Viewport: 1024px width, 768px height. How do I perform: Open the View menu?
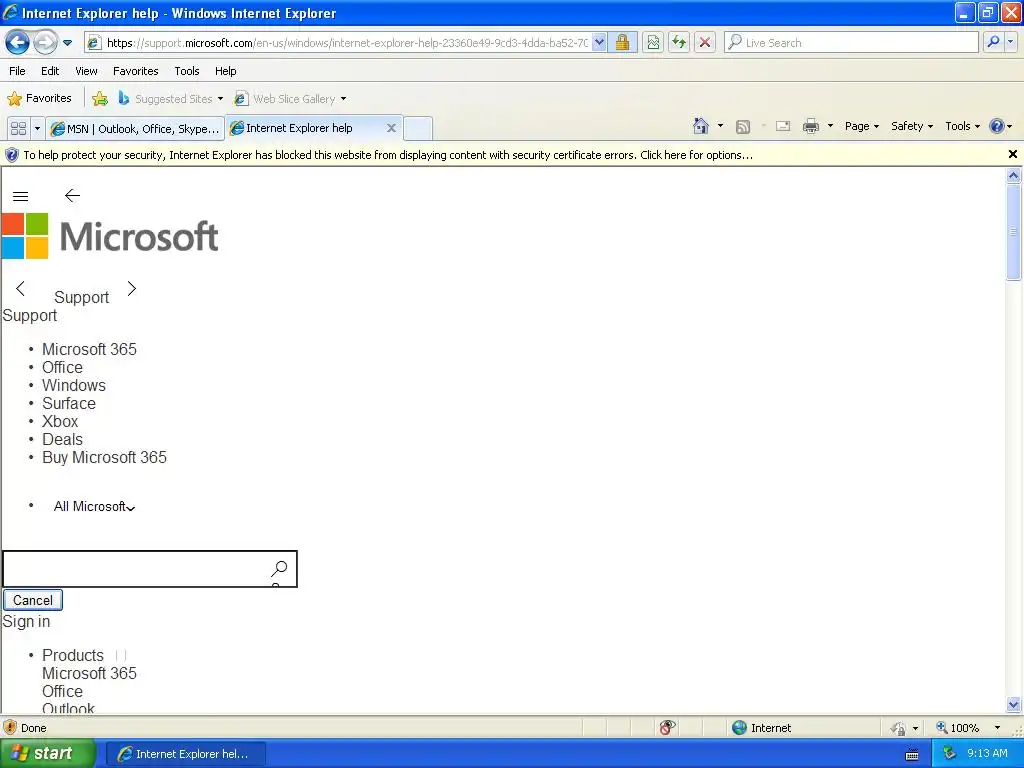click(x=86, y=71)
